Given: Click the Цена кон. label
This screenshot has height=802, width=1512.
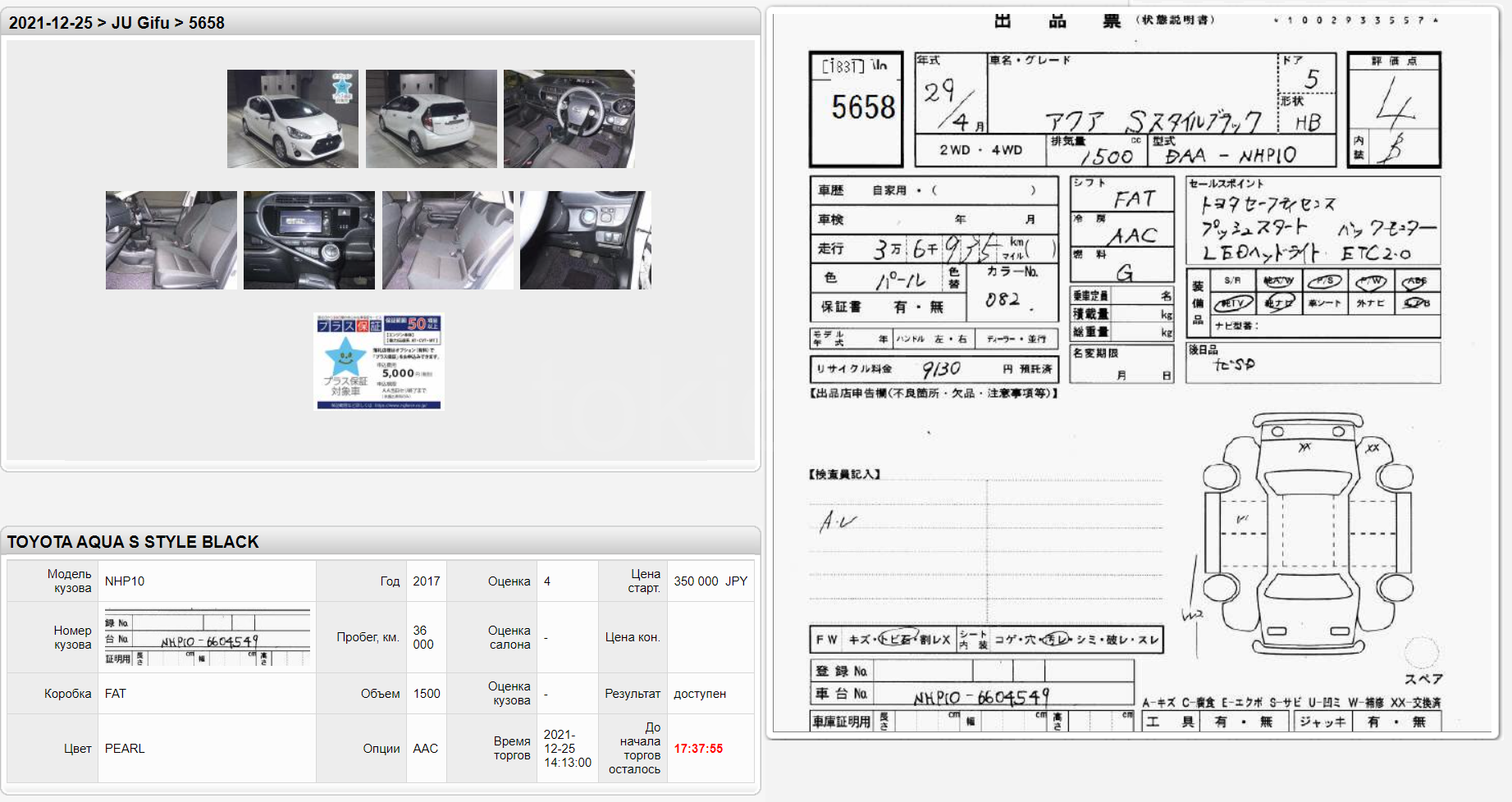Looking at the screenshot, I should point(633,637).
